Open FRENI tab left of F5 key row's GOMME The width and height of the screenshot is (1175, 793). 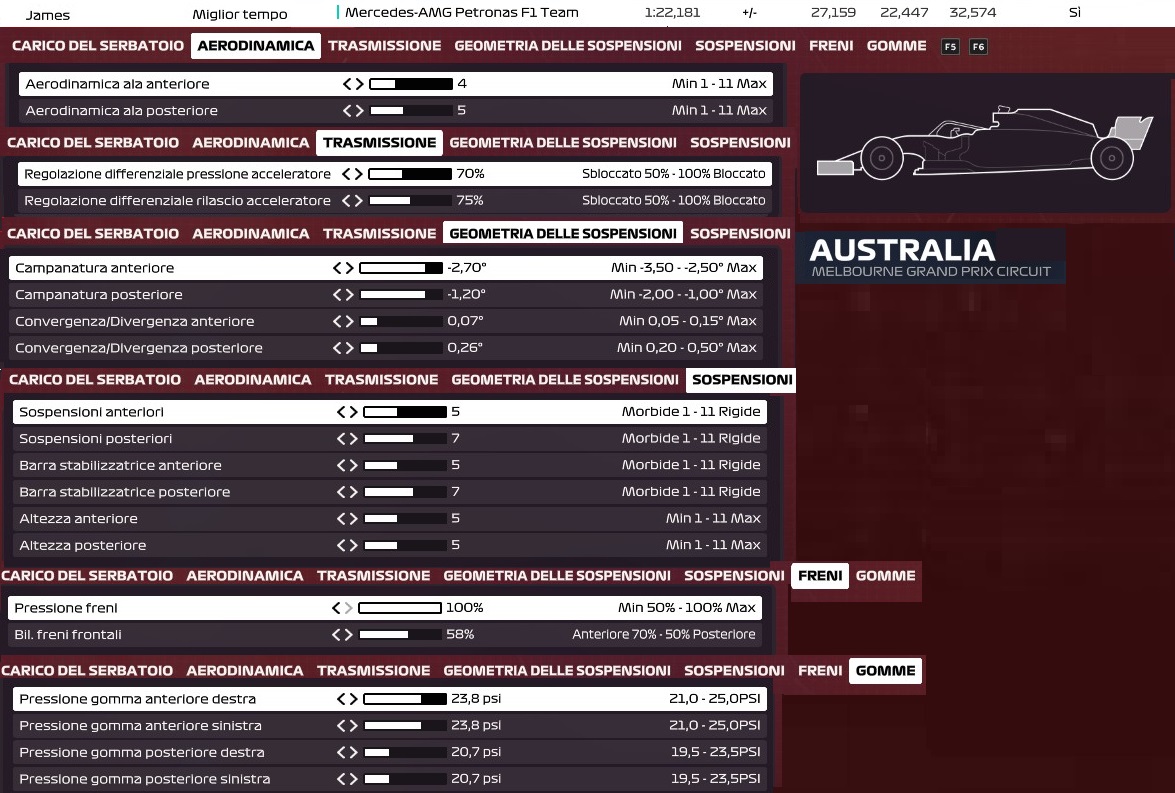[831, 46]
